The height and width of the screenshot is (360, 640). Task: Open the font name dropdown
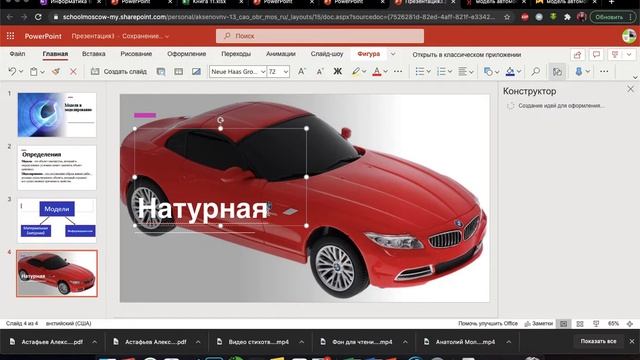pos(262,71)
